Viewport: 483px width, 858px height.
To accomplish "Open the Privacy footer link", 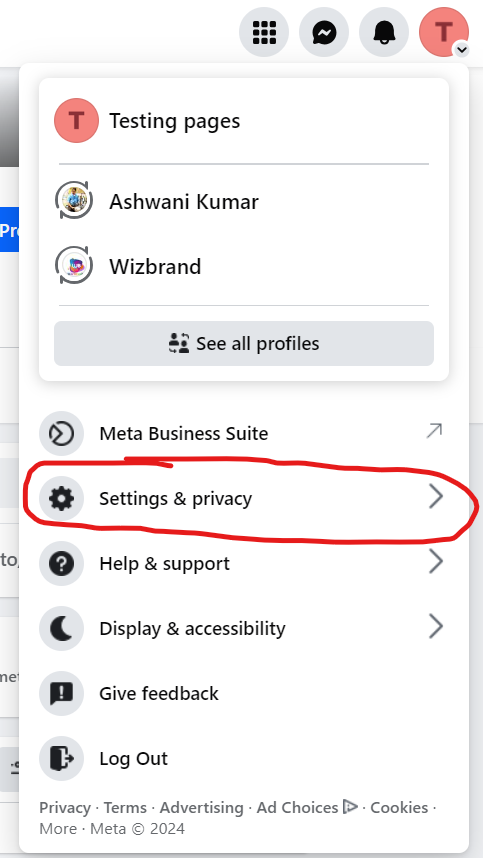I will click(x=65, y=808).
